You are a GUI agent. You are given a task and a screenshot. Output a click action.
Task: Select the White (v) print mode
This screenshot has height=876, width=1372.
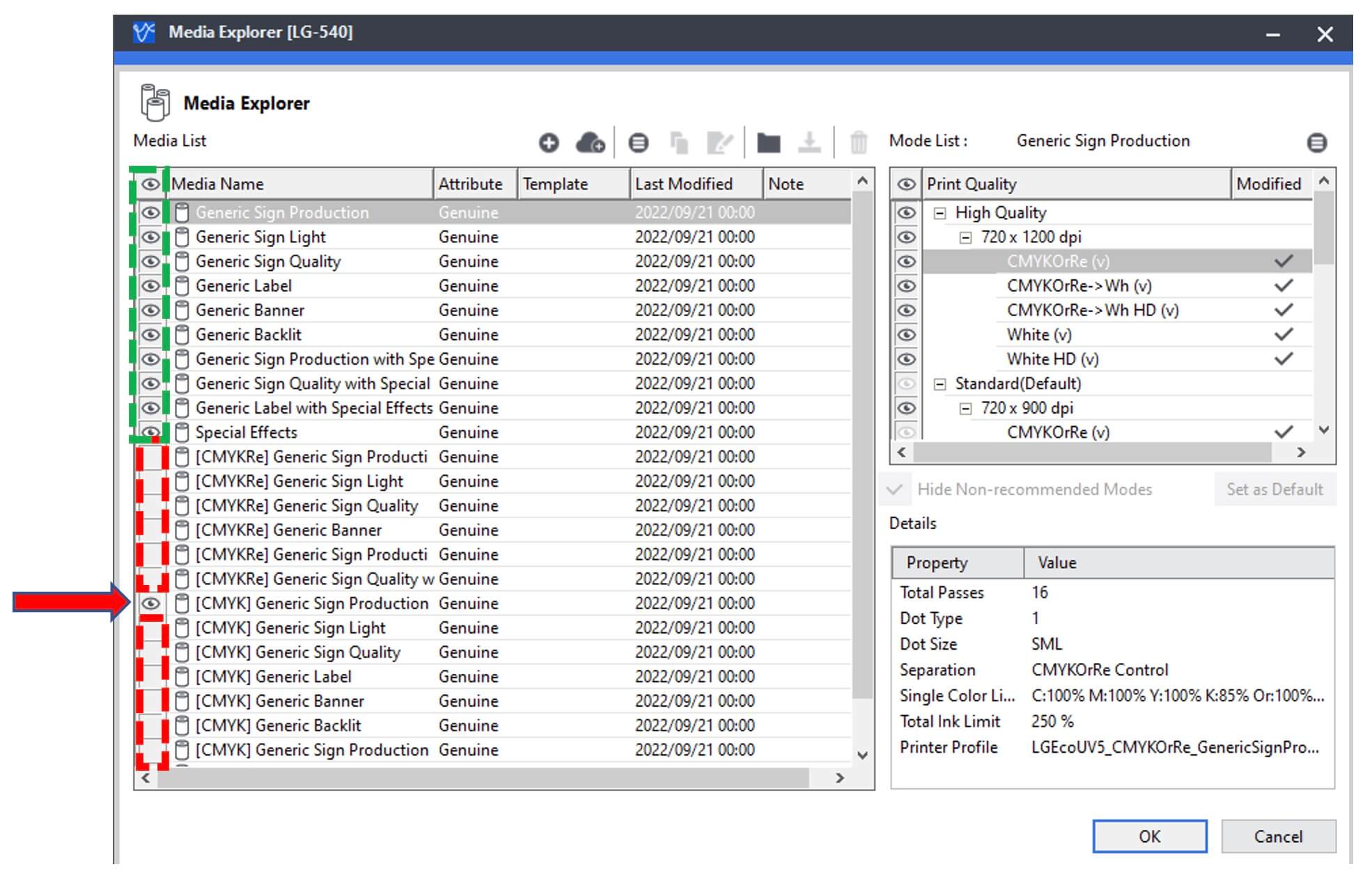click(1039, 334)
